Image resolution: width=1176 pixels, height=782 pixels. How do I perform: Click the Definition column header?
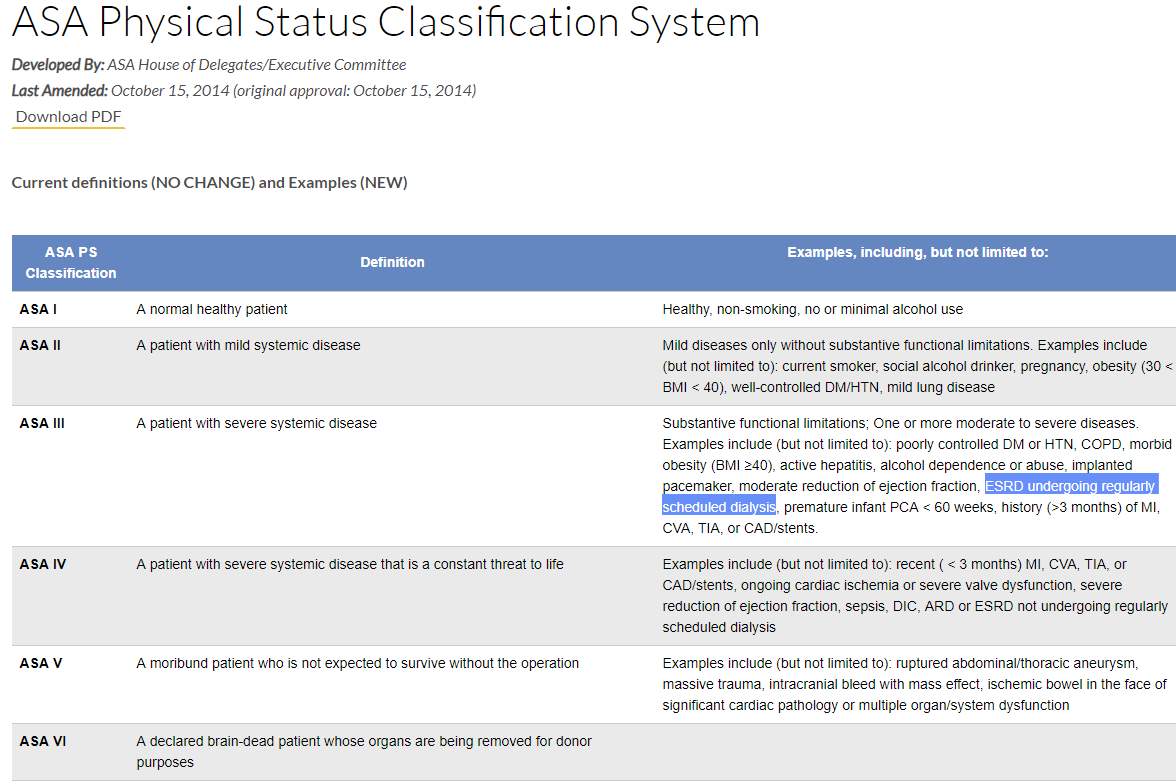[x=392, y=262]
